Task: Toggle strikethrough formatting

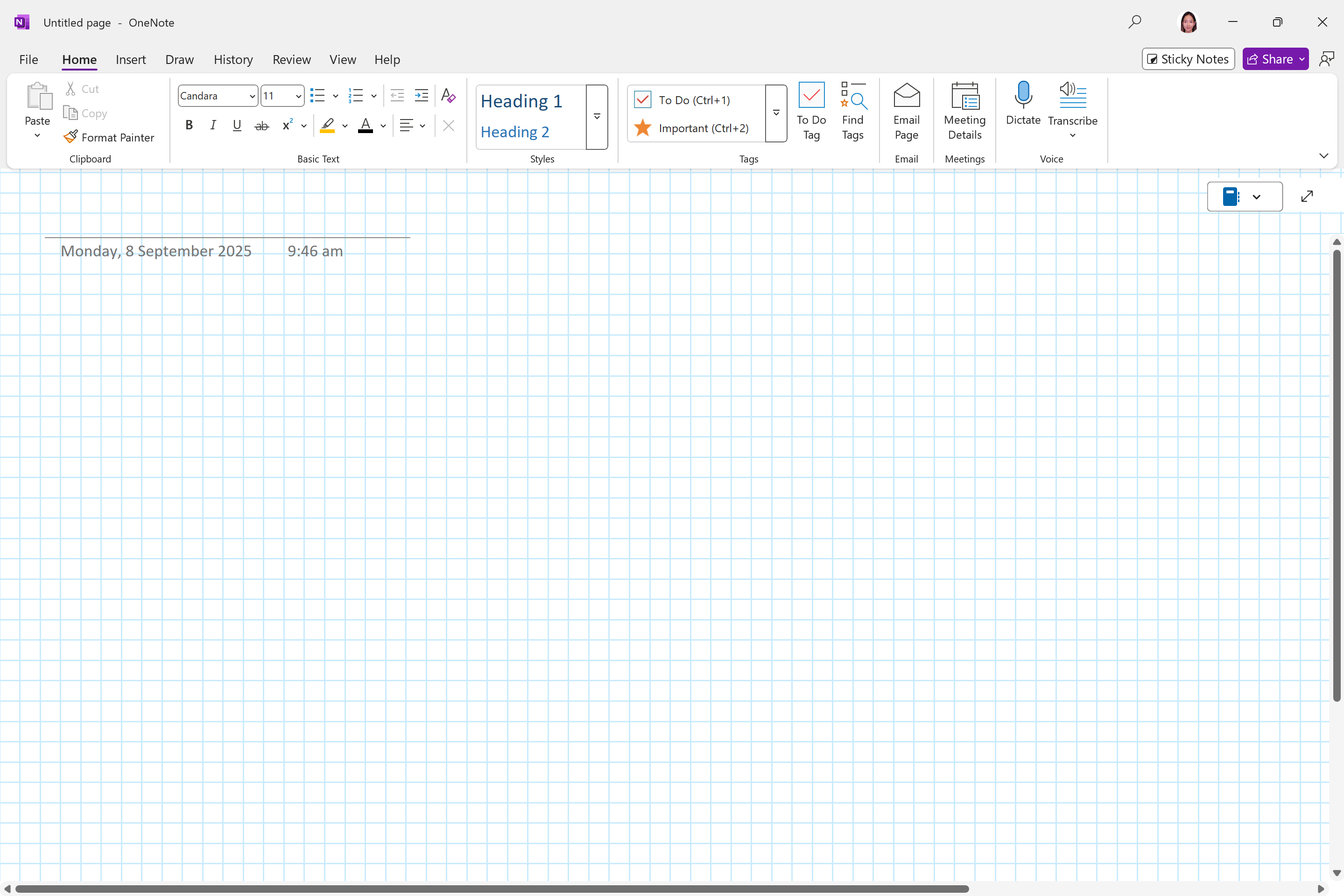Action: [261, 125]
